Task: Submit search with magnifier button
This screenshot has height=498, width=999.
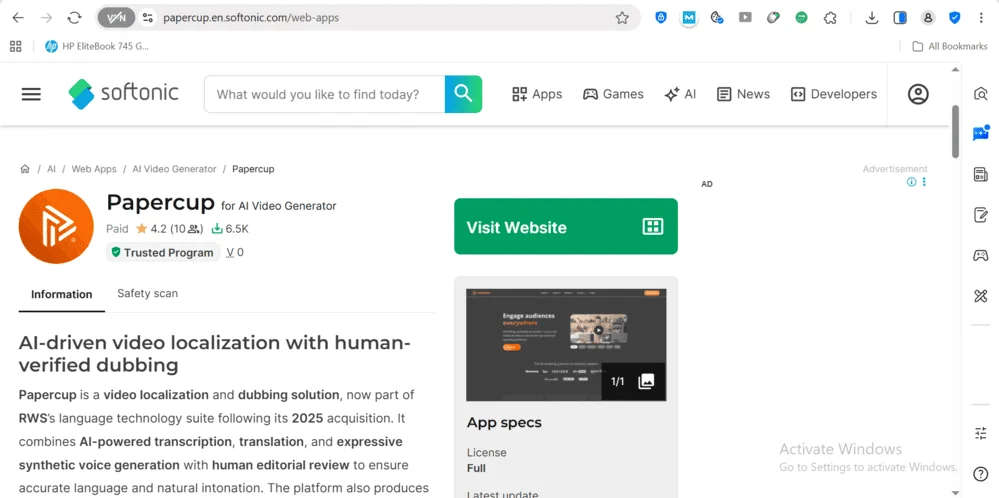Action: 463,94
